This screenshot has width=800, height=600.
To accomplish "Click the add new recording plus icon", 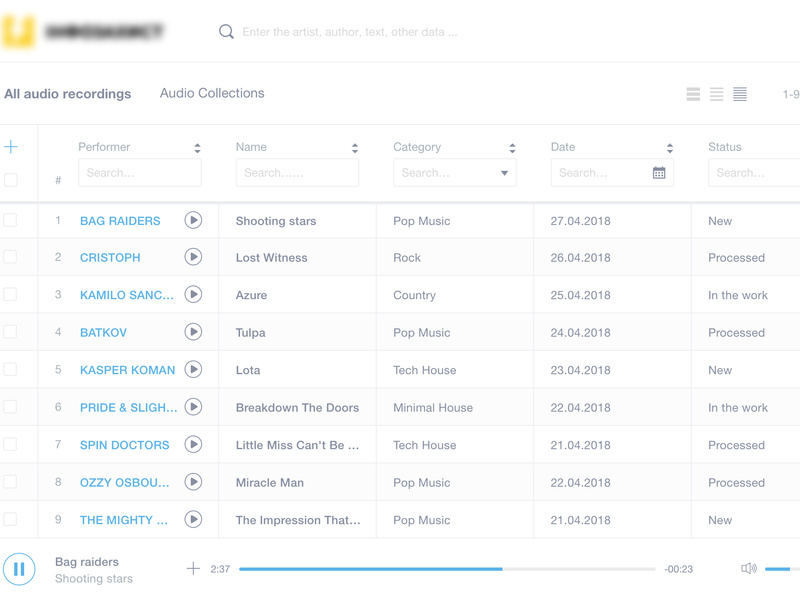I will pyautogui.click(x=12, y=146).
